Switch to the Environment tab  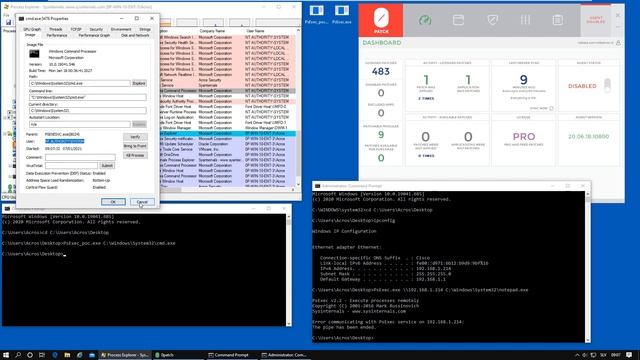pyautogui.click(x=121, y=29)
